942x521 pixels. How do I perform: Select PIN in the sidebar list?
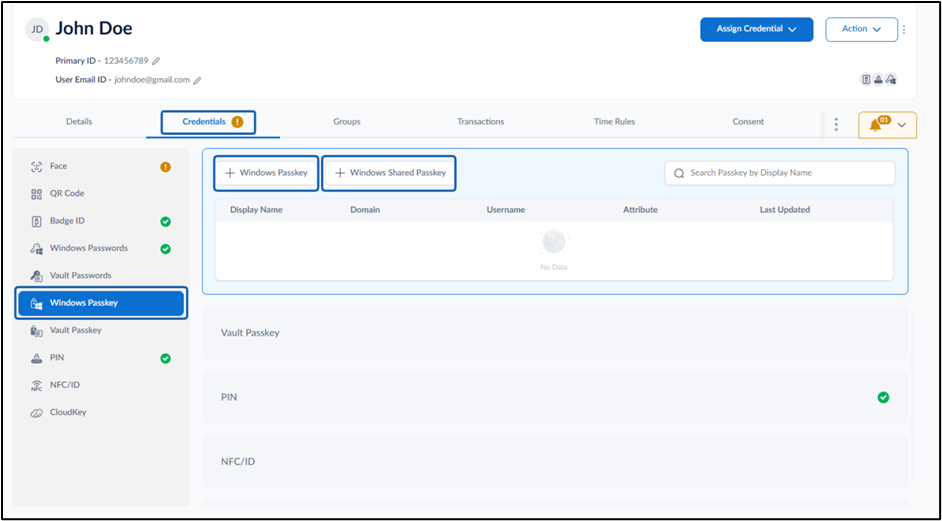pyautogui.click(x=101, y=358)
